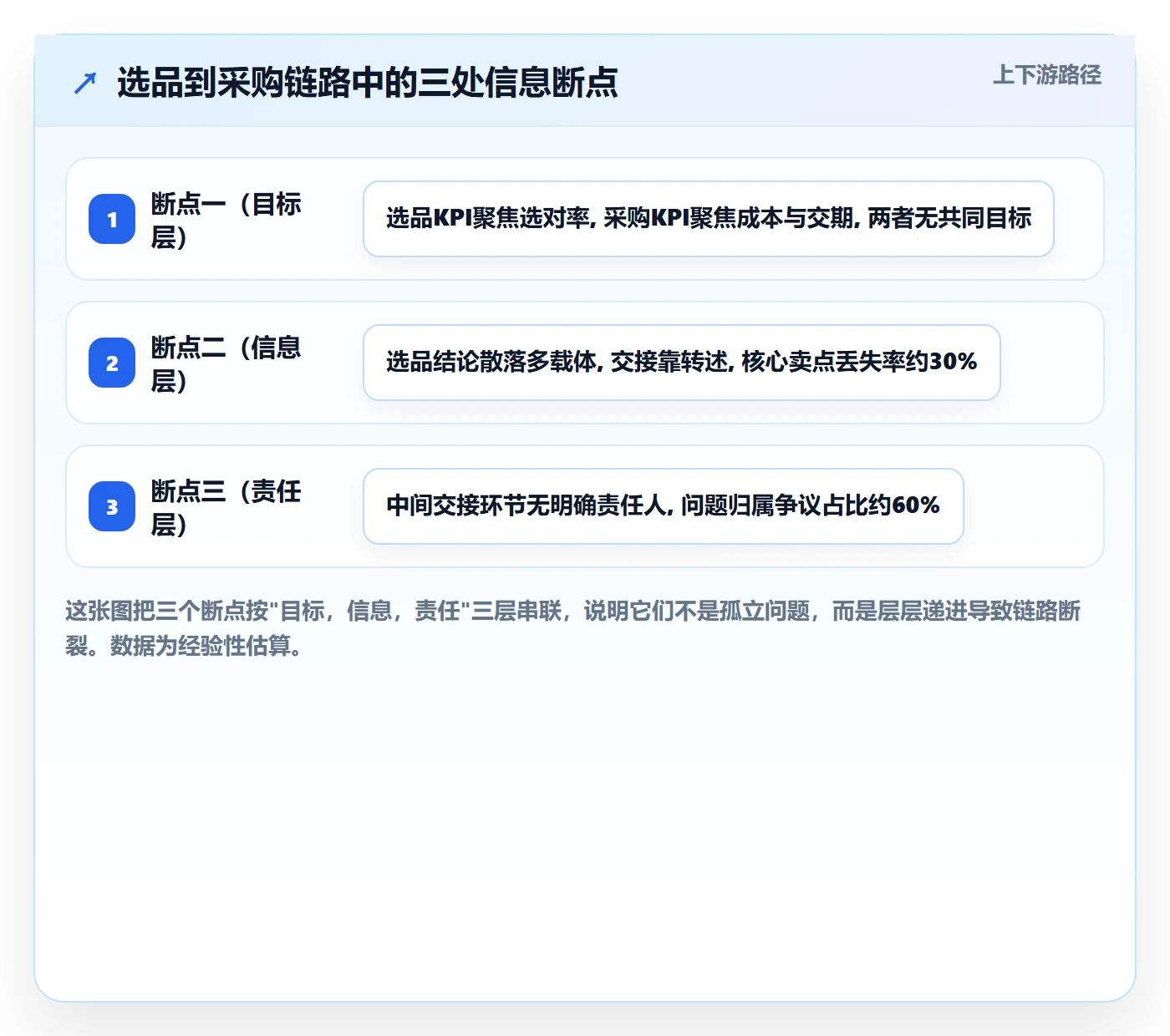Click the 上下游路径 label in the header

click(1047, 75)
